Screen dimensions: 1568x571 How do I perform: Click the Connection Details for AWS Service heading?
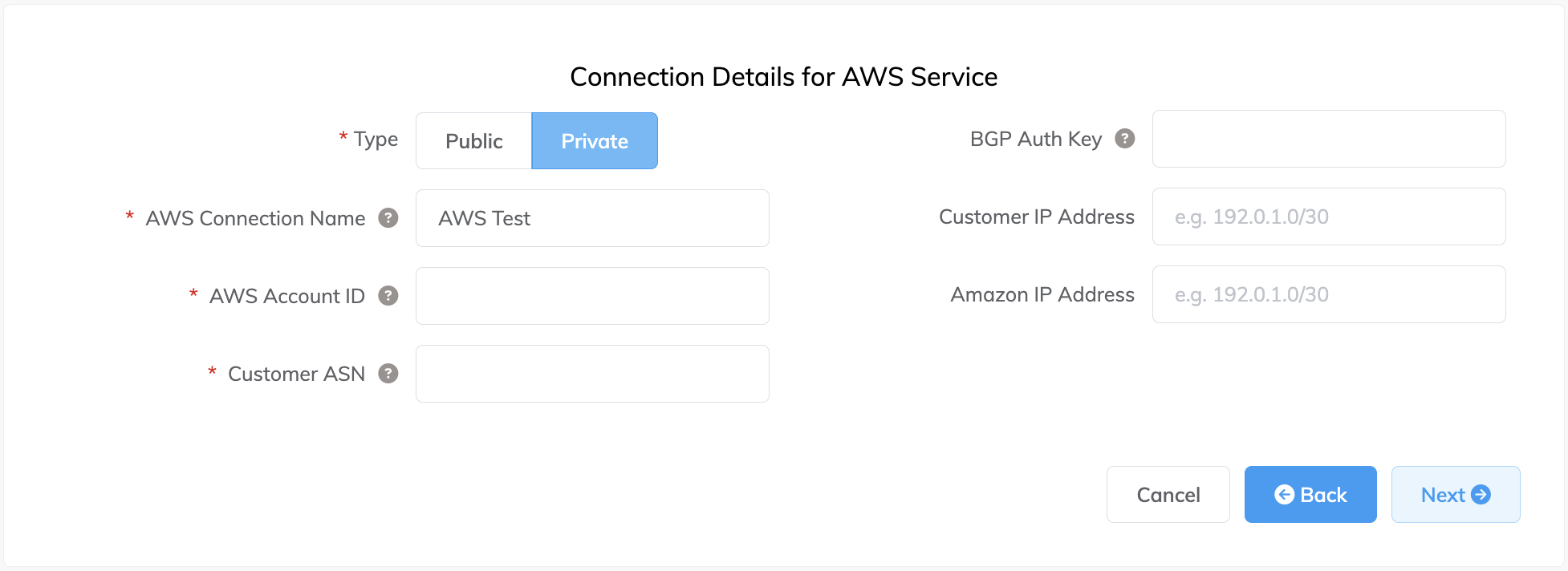click(783, 76)
